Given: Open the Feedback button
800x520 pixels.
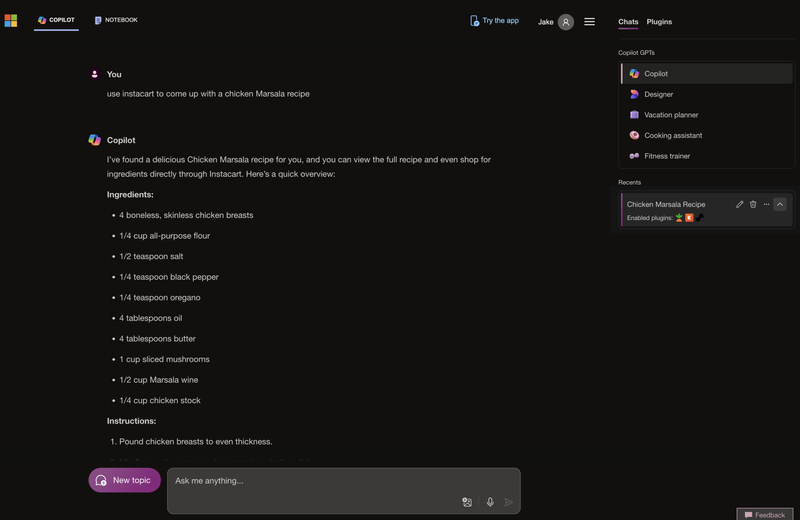Looking at the screenshot, I should click(765, 514).
